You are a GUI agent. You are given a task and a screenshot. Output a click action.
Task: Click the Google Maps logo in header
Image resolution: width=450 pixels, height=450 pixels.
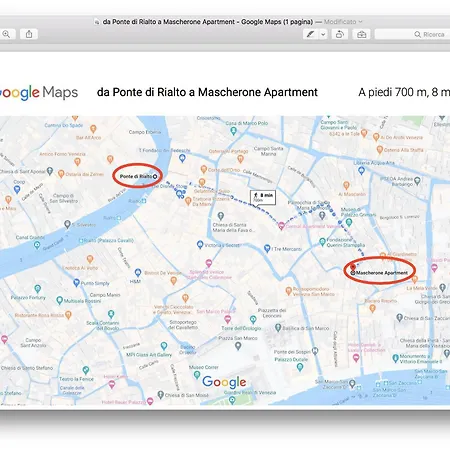pos(39,92)
